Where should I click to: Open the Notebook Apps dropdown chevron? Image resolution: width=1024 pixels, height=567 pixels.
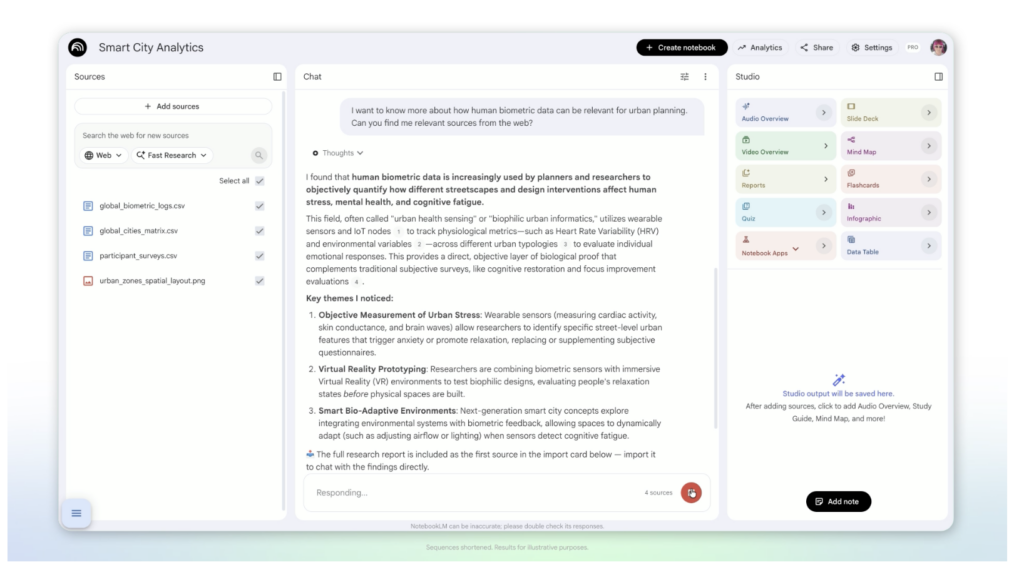click(795, 249)
